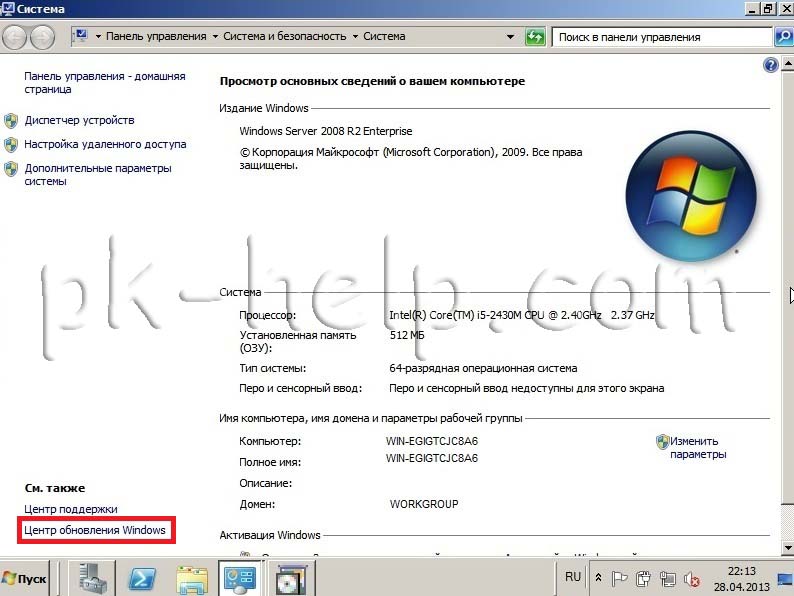Open Action Center flag in tray
Viewport: 794px width, 596px height.
tap(619, 578)
